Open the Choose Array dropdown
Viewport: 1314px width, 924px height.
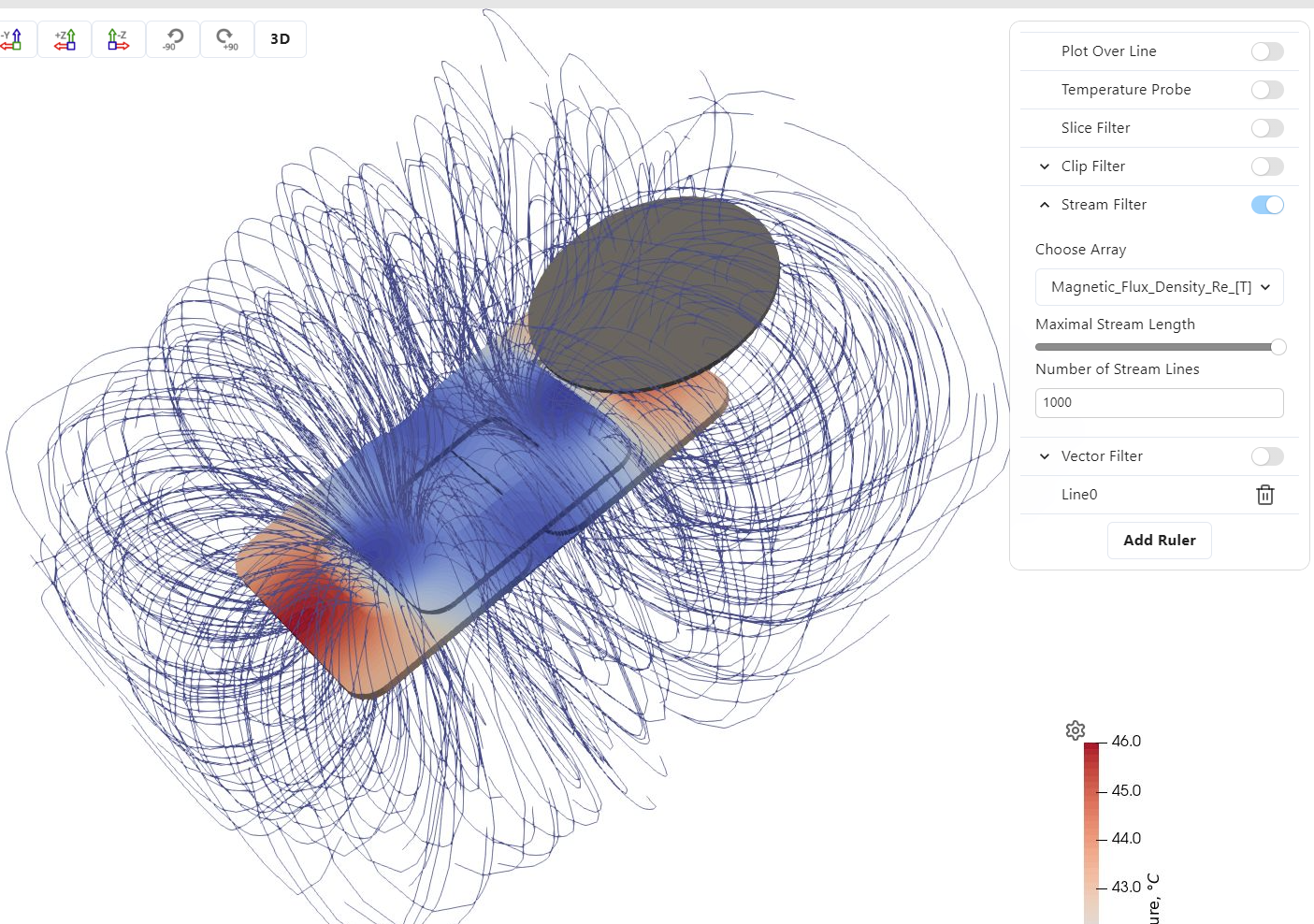tap(1159, 287)
